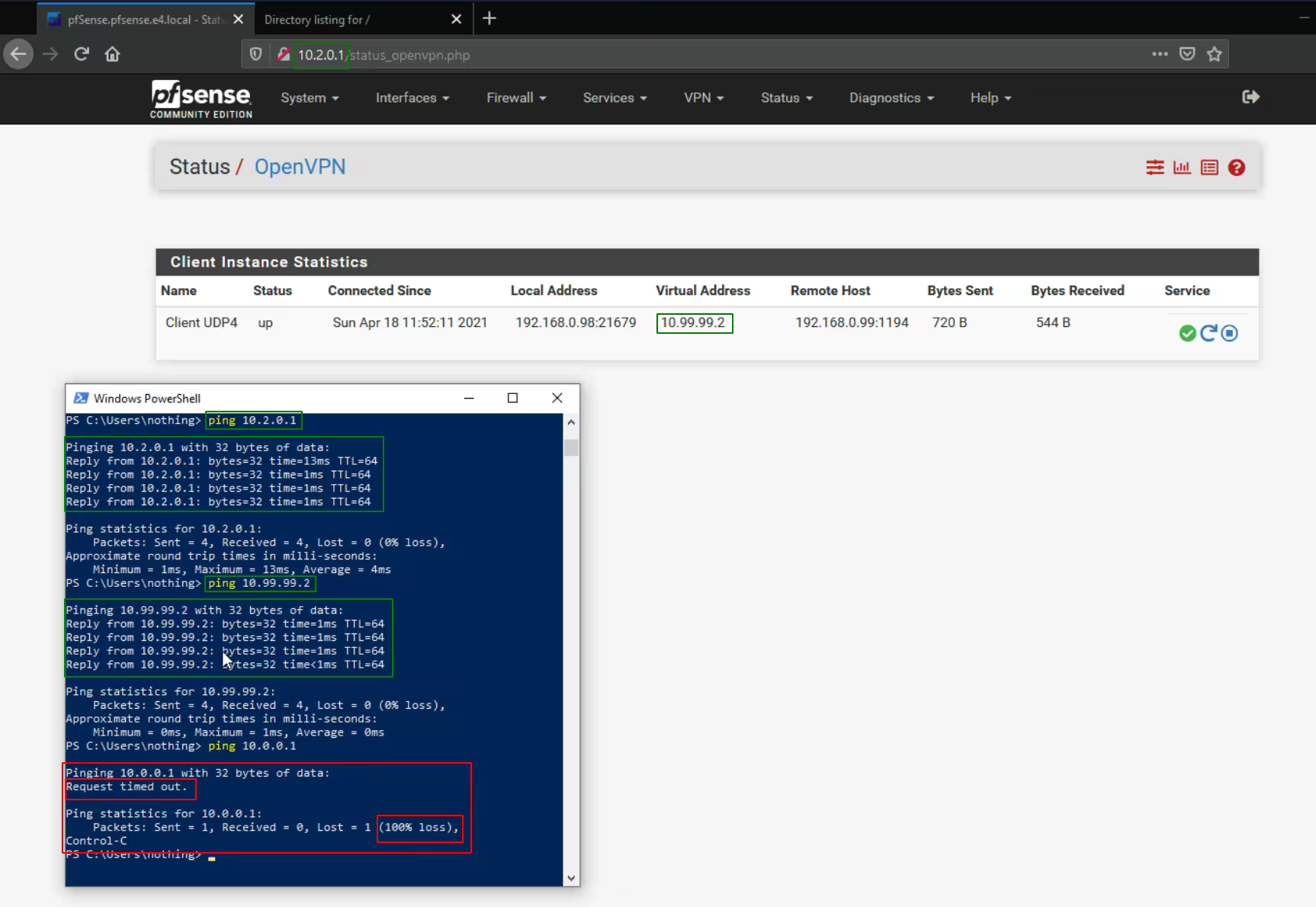Click remote host 192.168.0.99:1194
Viewport: 1316px width, 907px height.
pos(852,322)
